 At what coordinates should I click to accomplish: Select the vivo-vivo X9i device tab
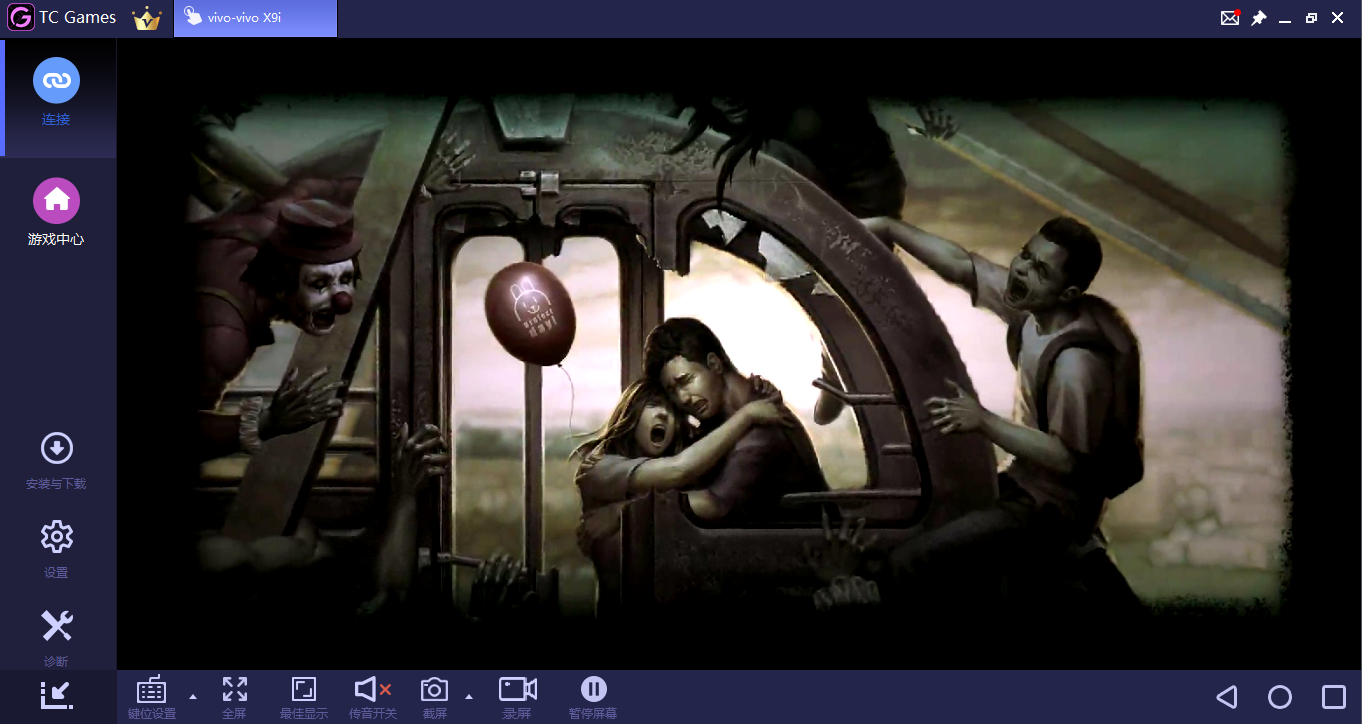point(256,18)
